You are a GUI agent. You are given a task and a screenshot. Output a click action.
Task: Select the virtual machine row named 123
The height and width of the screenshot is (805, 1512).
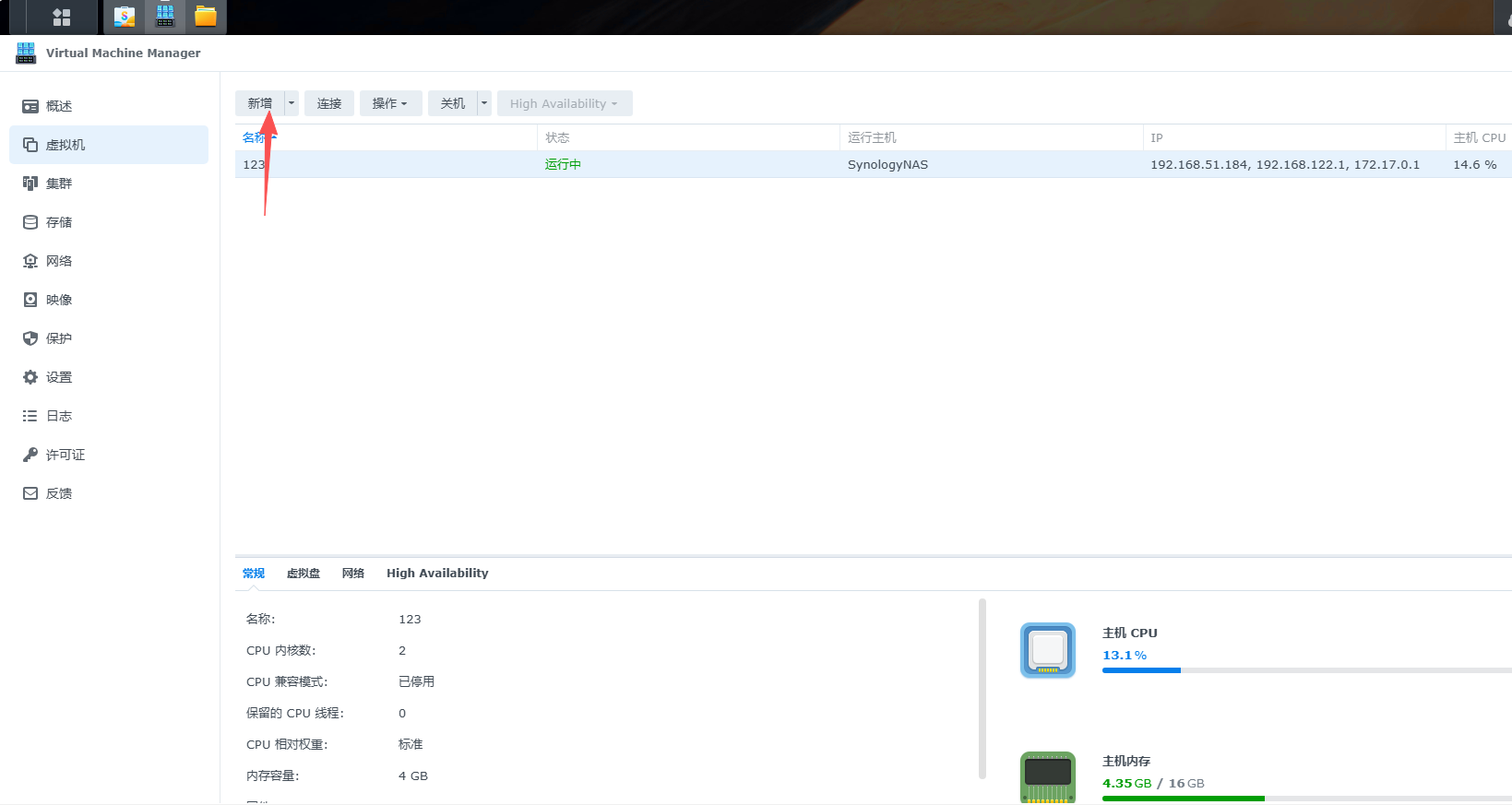[x=874, y=164]
